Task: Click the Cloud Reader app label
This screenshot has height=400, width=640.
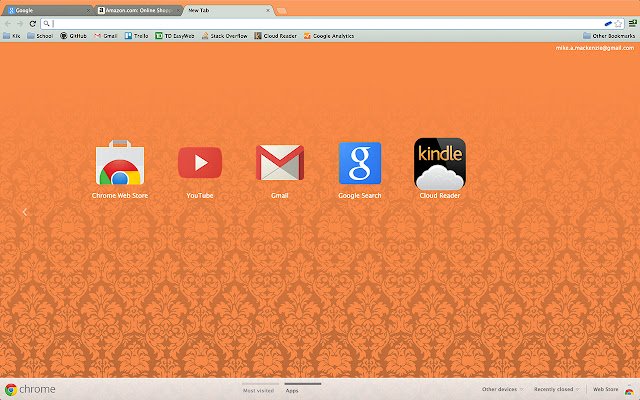Action: coord(440,196)
